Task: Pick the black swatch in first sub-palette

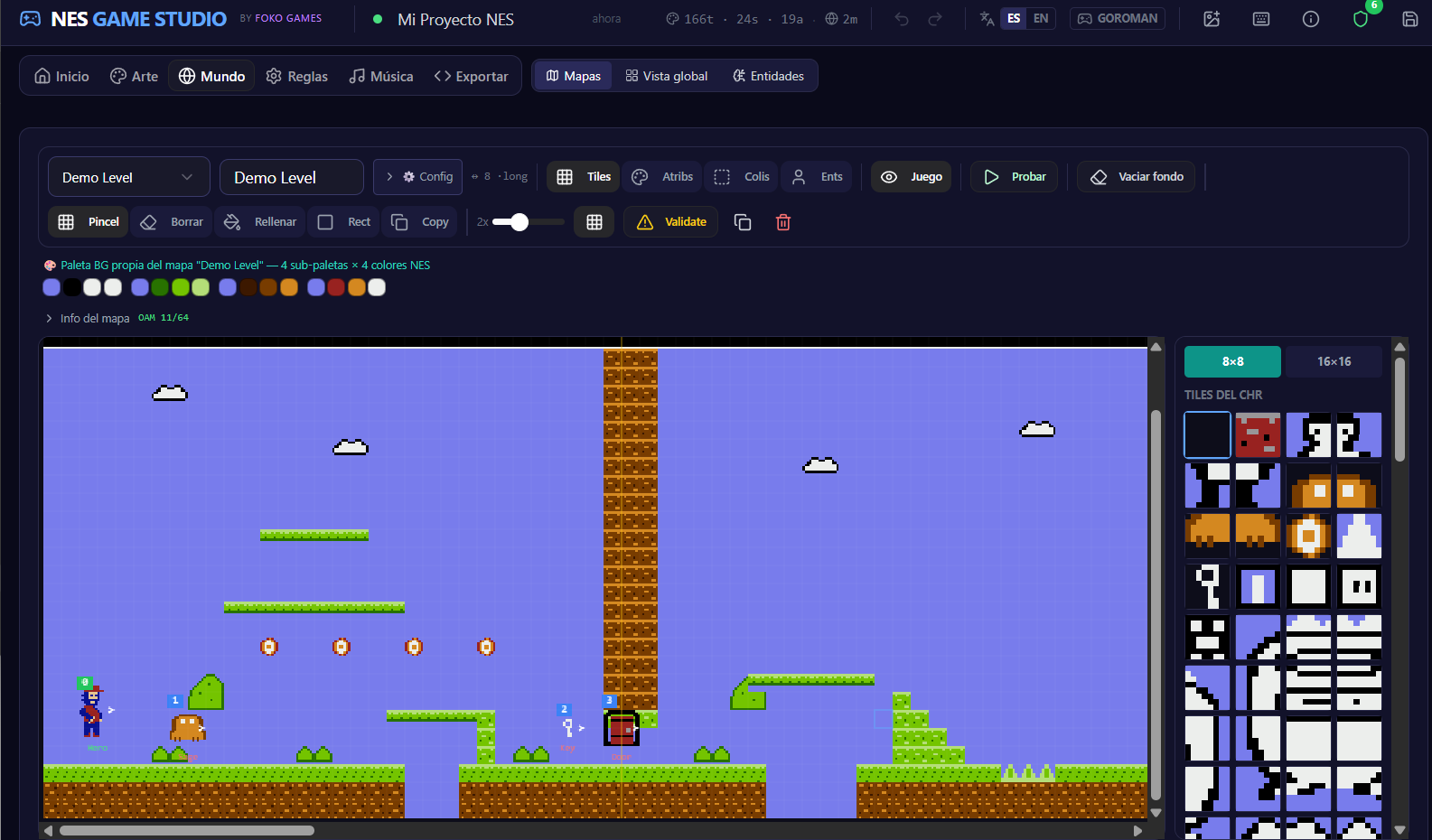Action: point(71,287)
